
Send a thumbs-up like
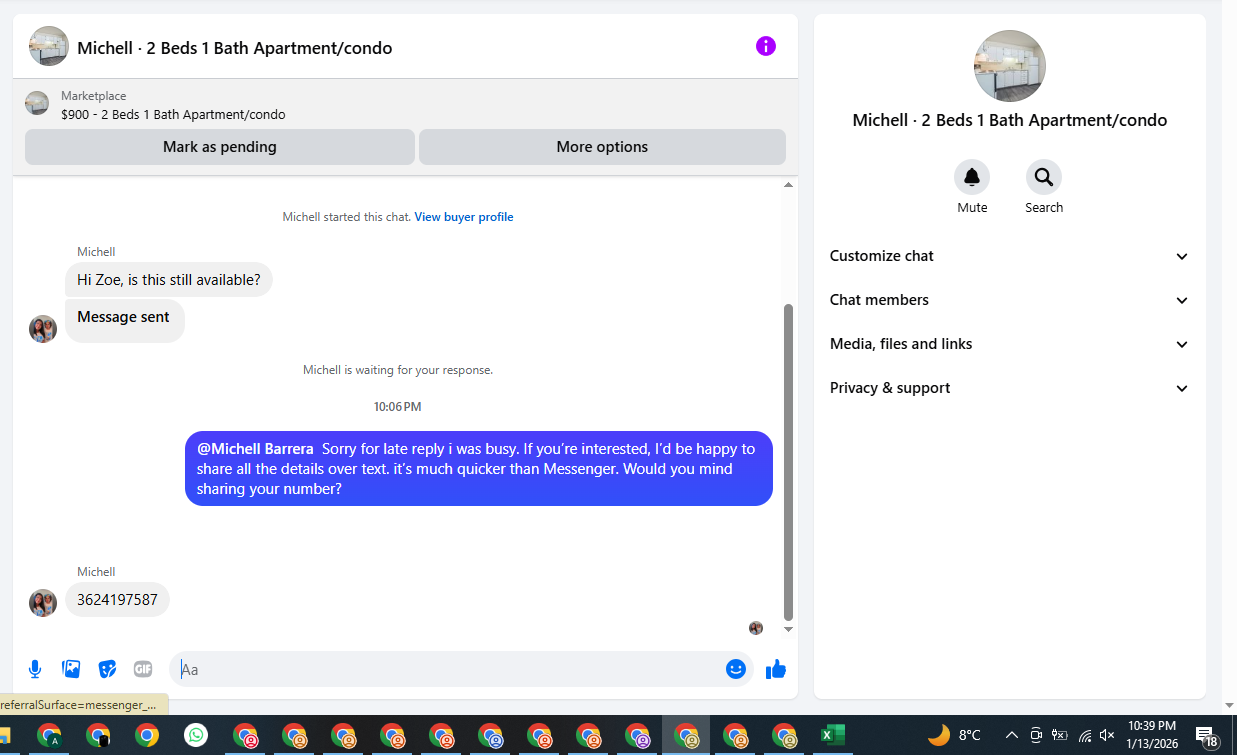(776, 669)
